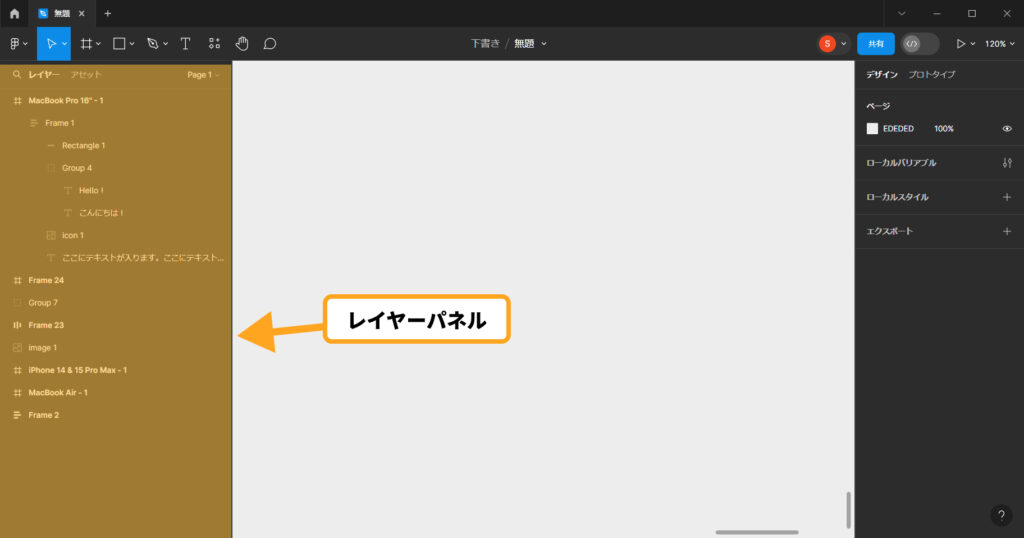
Task: Open the Resources tool
Action: [214, 44]
